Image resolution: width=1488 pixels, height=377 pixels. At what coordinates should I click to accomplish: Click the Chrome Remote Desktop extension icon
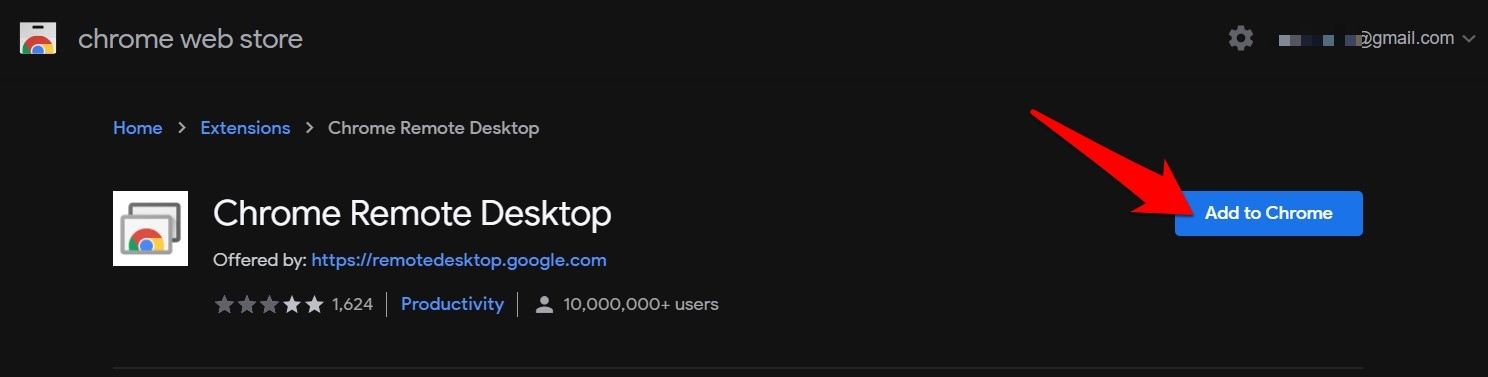coord(150,228)
